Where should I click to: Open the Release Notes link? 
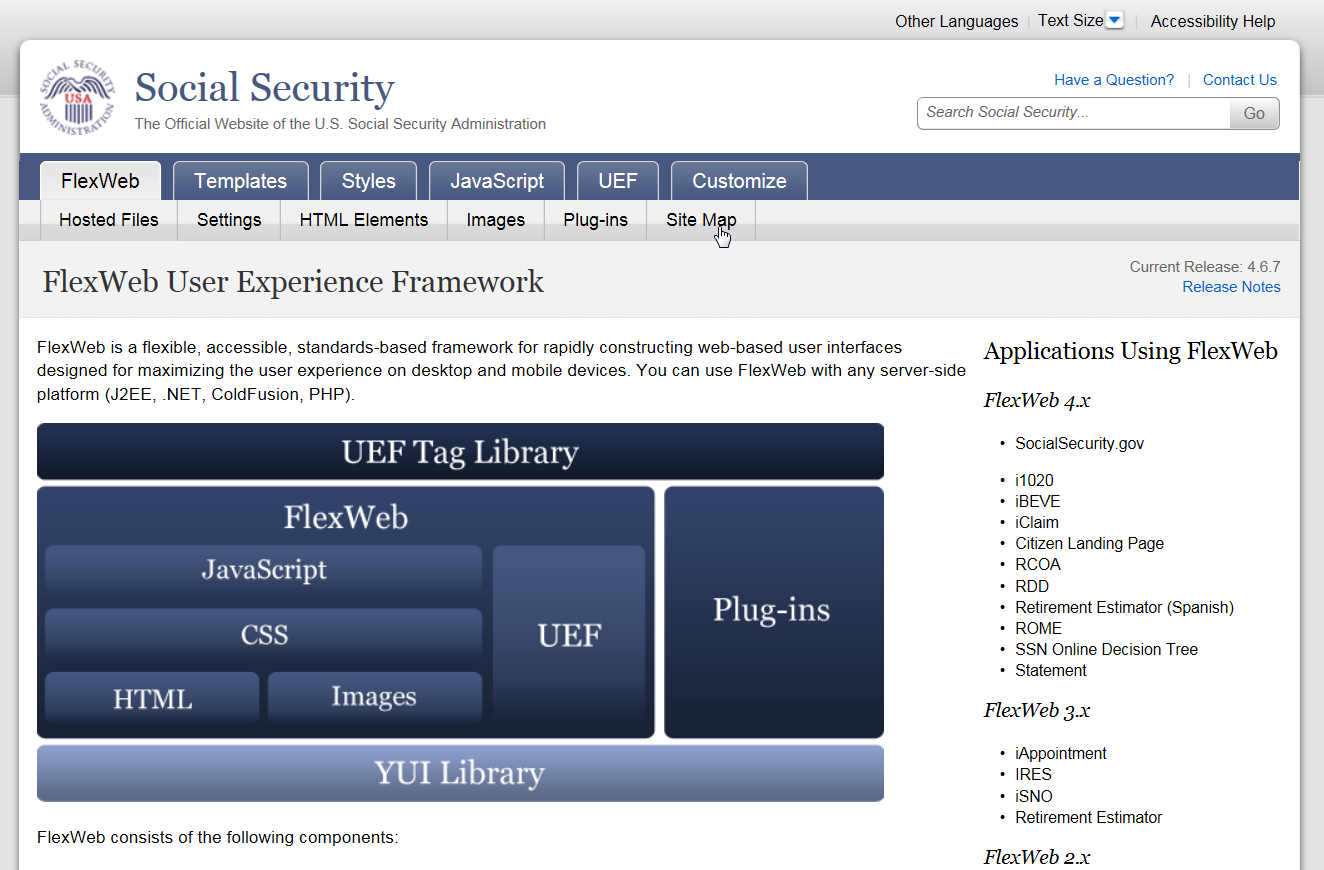pos(1231,286)
